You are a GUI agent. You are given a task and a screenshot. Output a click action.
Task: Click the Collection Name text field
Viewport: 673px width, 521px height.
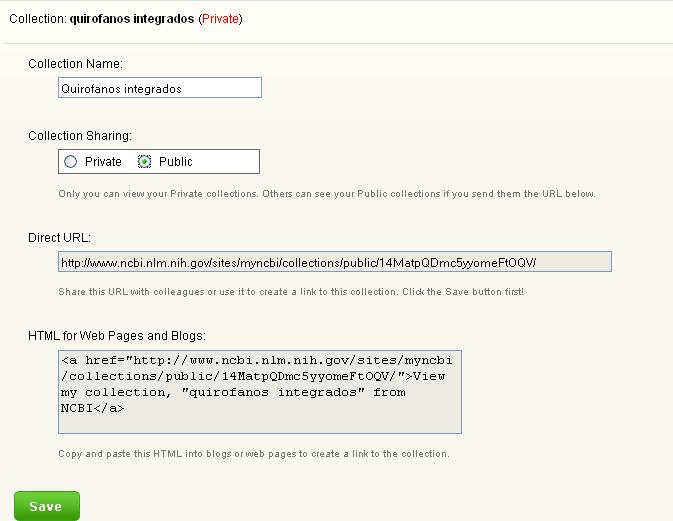pyautogui.click(x=160, y=88)
